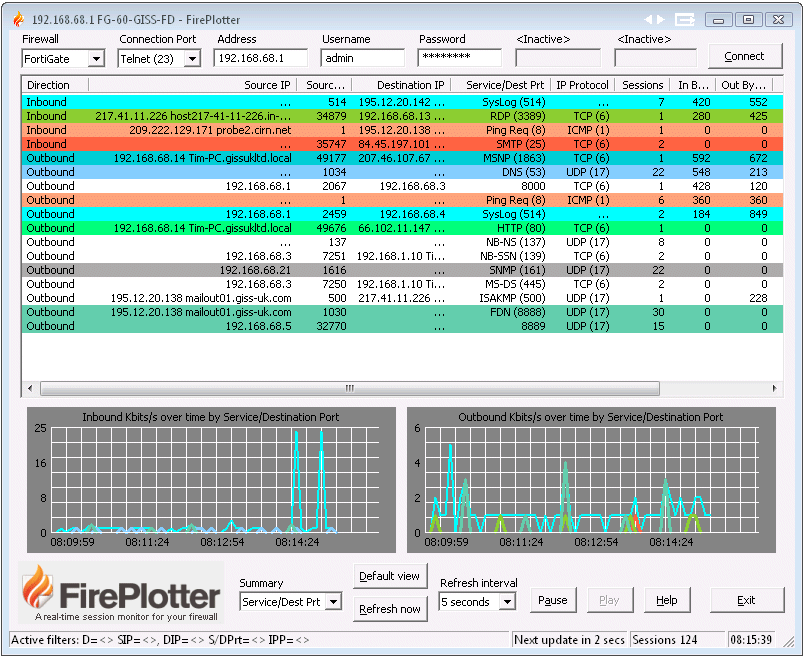Select the HTTP (80) outbound row
The width and height of the screenshot is (804, 658).
pyautogui.click(x=402, y=228)
